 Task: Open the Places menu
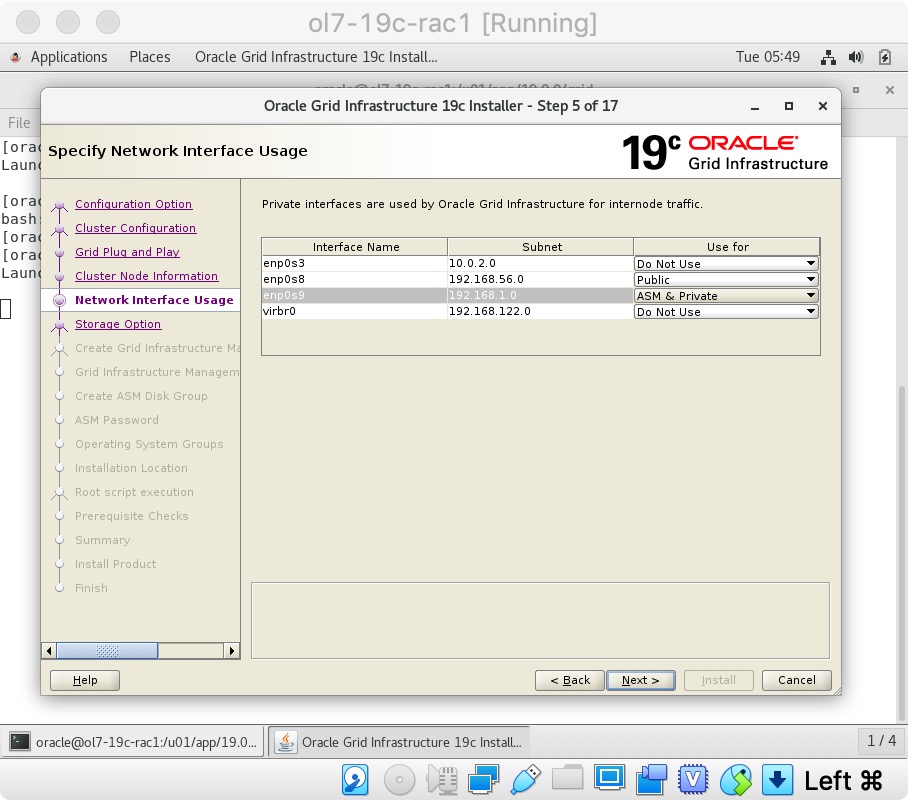point(149,57)
